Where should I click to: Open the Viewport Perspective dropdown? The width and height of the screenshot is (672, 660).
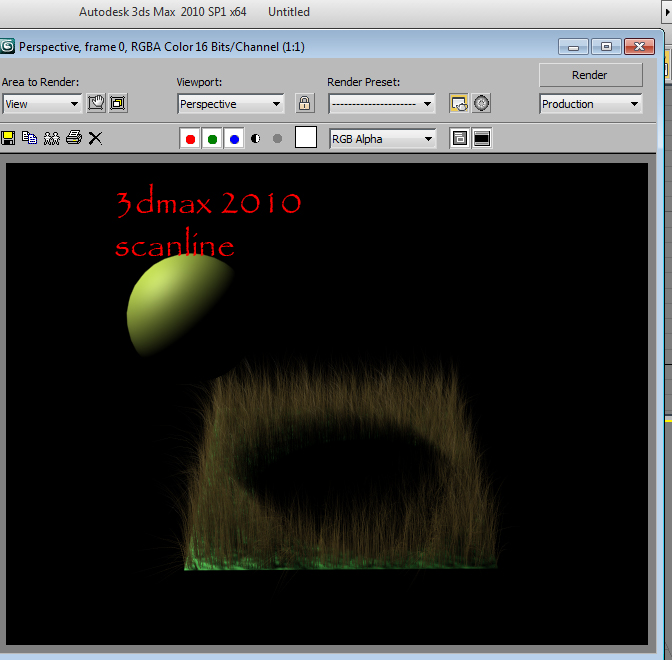click(x=231, y=104)
